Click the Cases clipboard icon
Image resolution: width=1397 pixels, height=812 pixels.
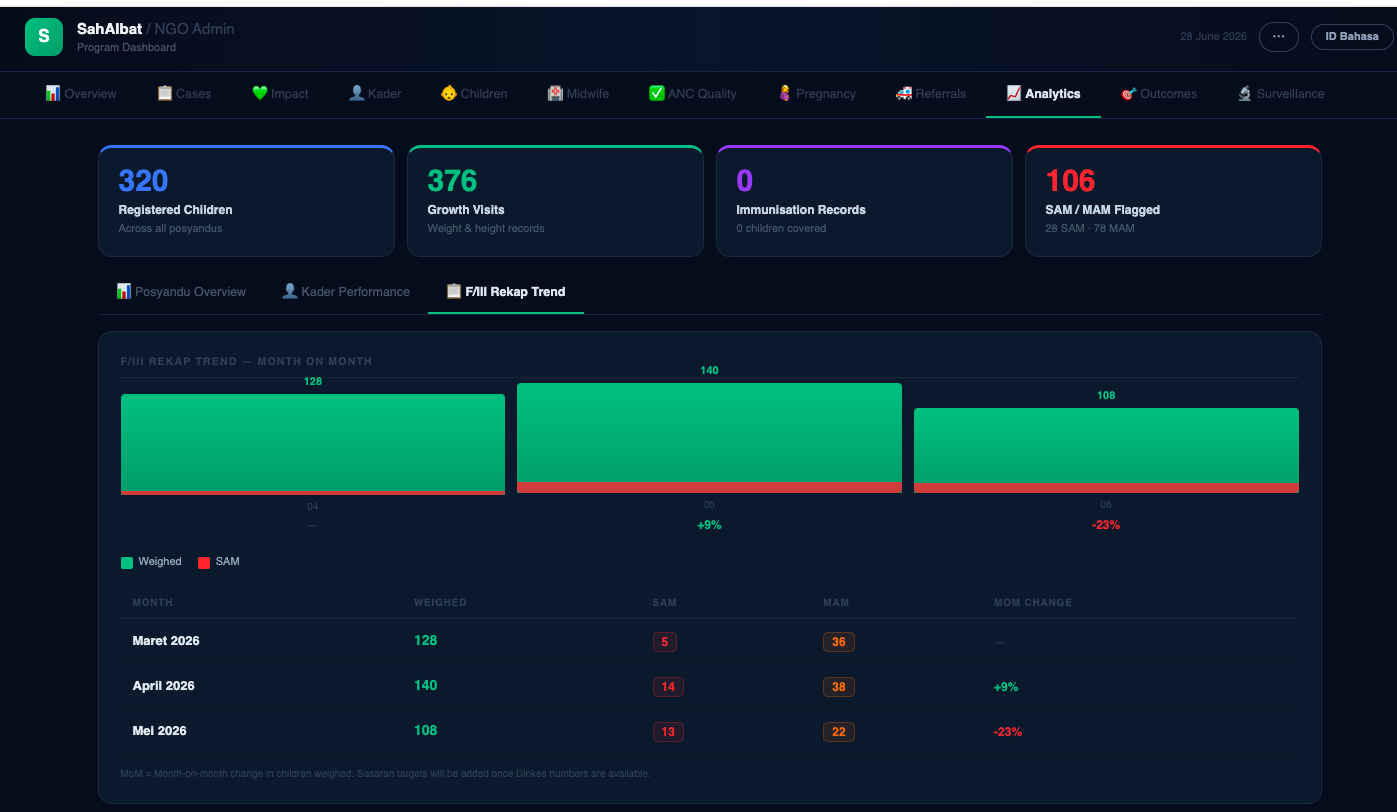(x=165, y=93)
